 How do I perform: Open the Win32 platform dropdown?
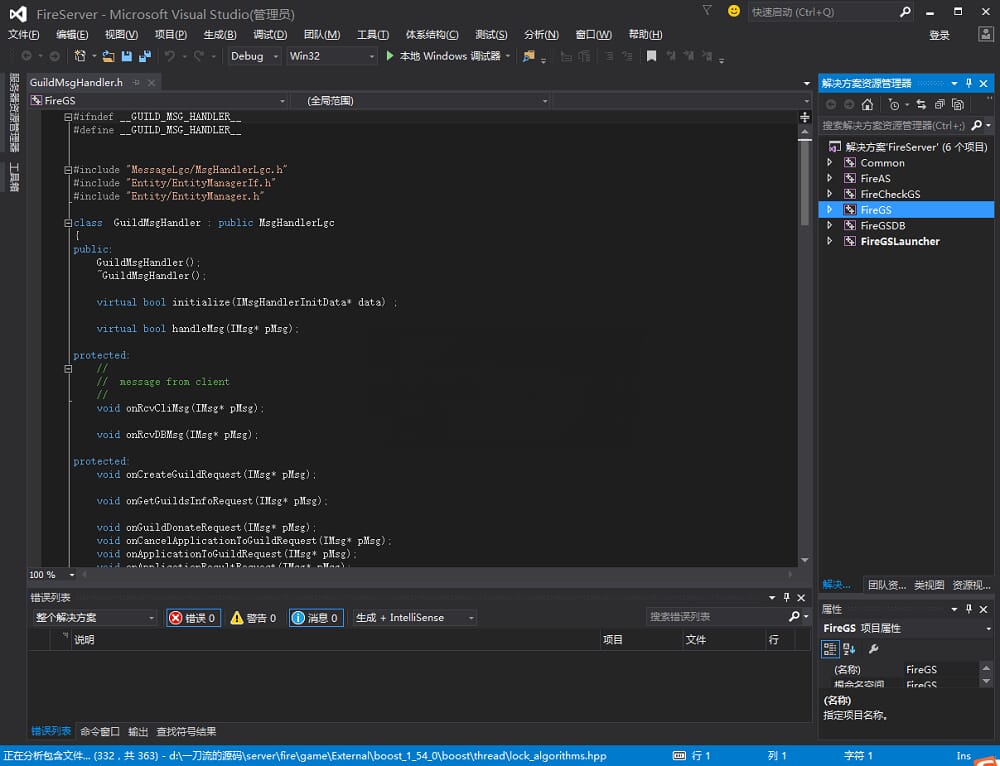coord(332,56)
